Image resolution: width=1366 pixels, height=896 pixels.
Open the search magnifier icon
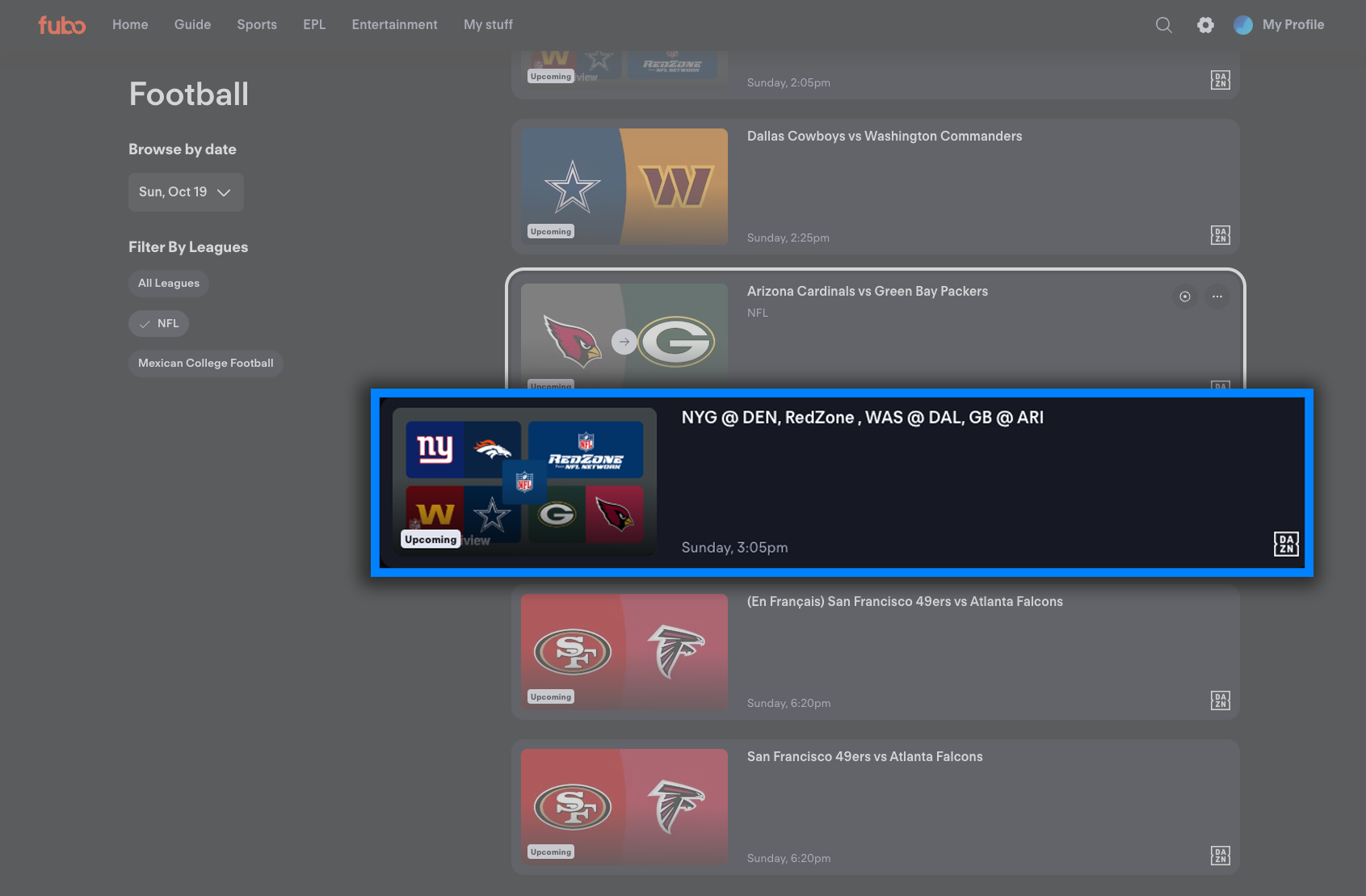tap(1164, 25)
